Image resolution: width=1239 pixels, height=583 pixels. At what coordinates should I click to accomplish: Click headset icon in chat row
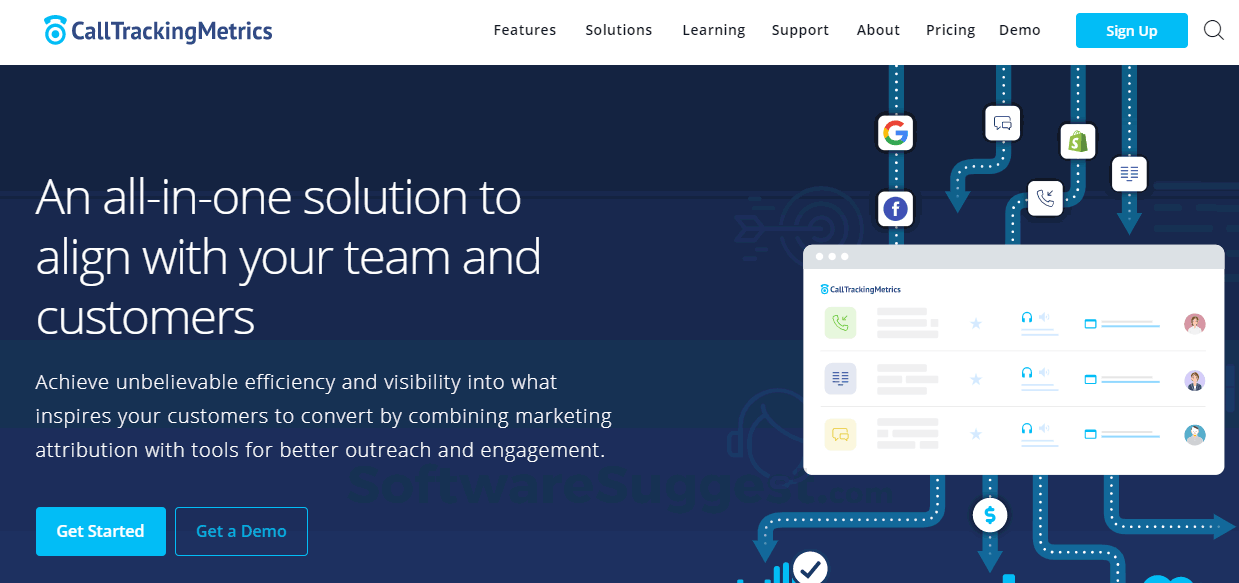click(x=1027, y=428)
